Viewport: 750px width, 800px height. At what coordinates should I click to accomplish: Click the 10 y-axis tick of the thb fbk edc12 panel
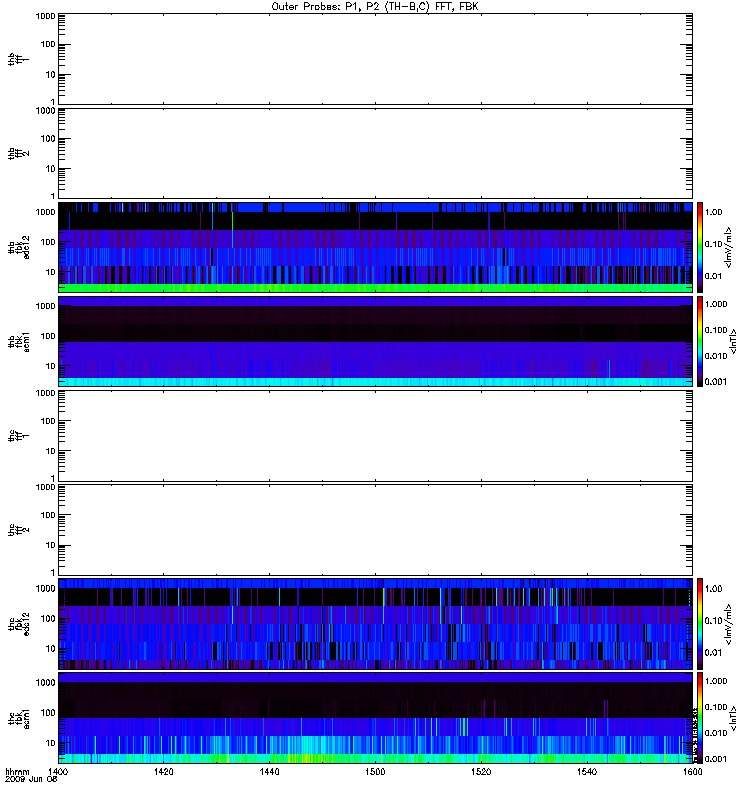[x=51, y=272]
